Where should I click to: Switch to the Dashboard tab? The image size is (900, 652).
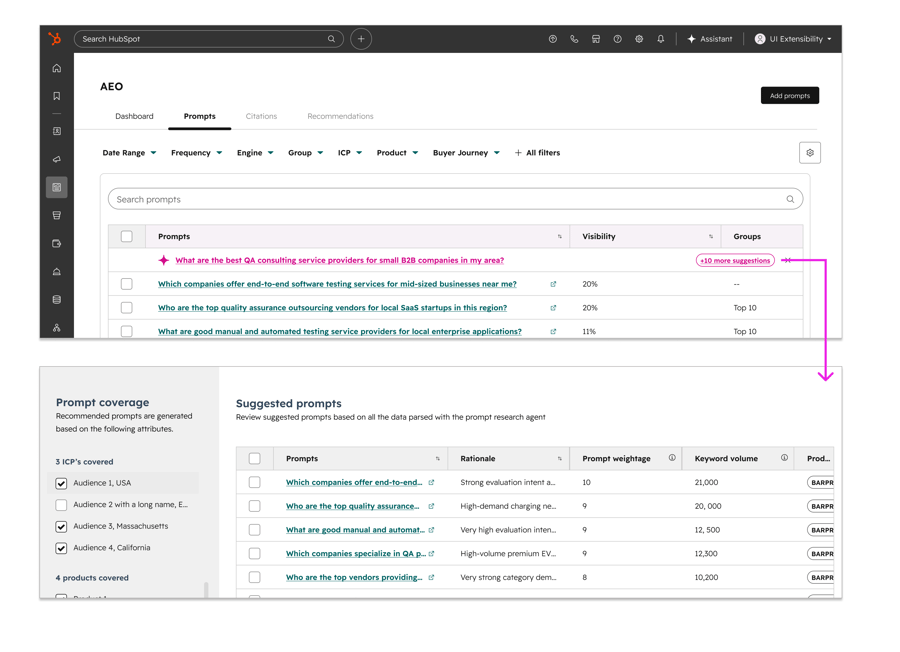tap(134, 116)
